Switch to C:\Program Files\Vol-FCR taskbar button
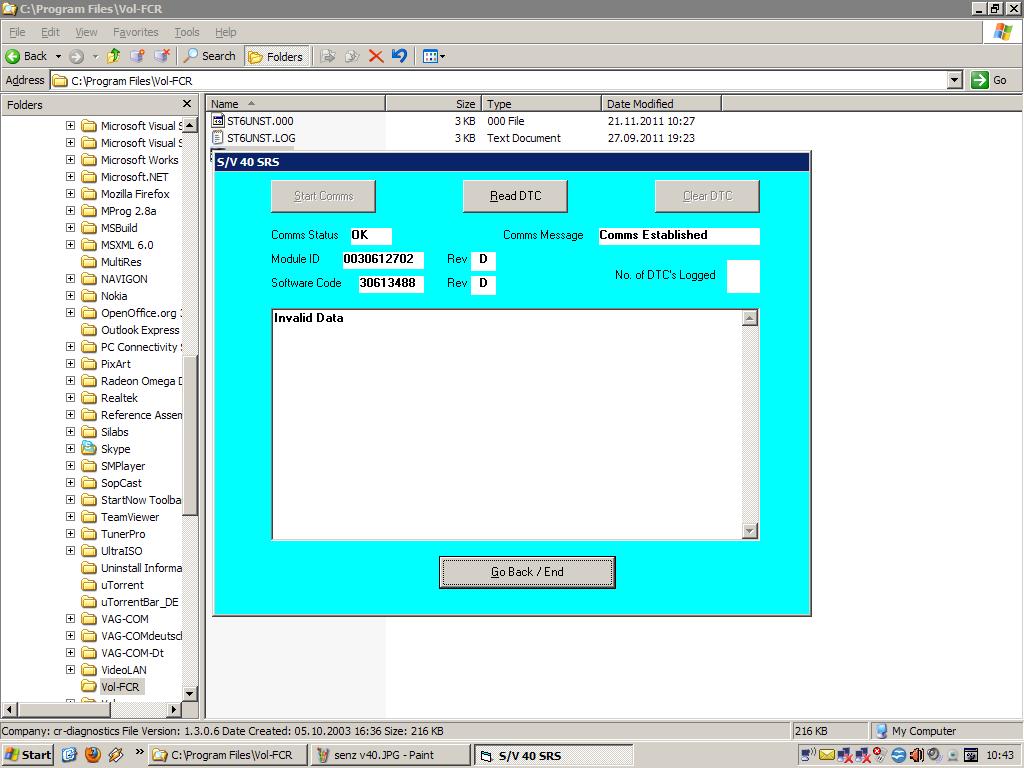The height and width of the screenshot is (768, 1024). coord(229,755)
